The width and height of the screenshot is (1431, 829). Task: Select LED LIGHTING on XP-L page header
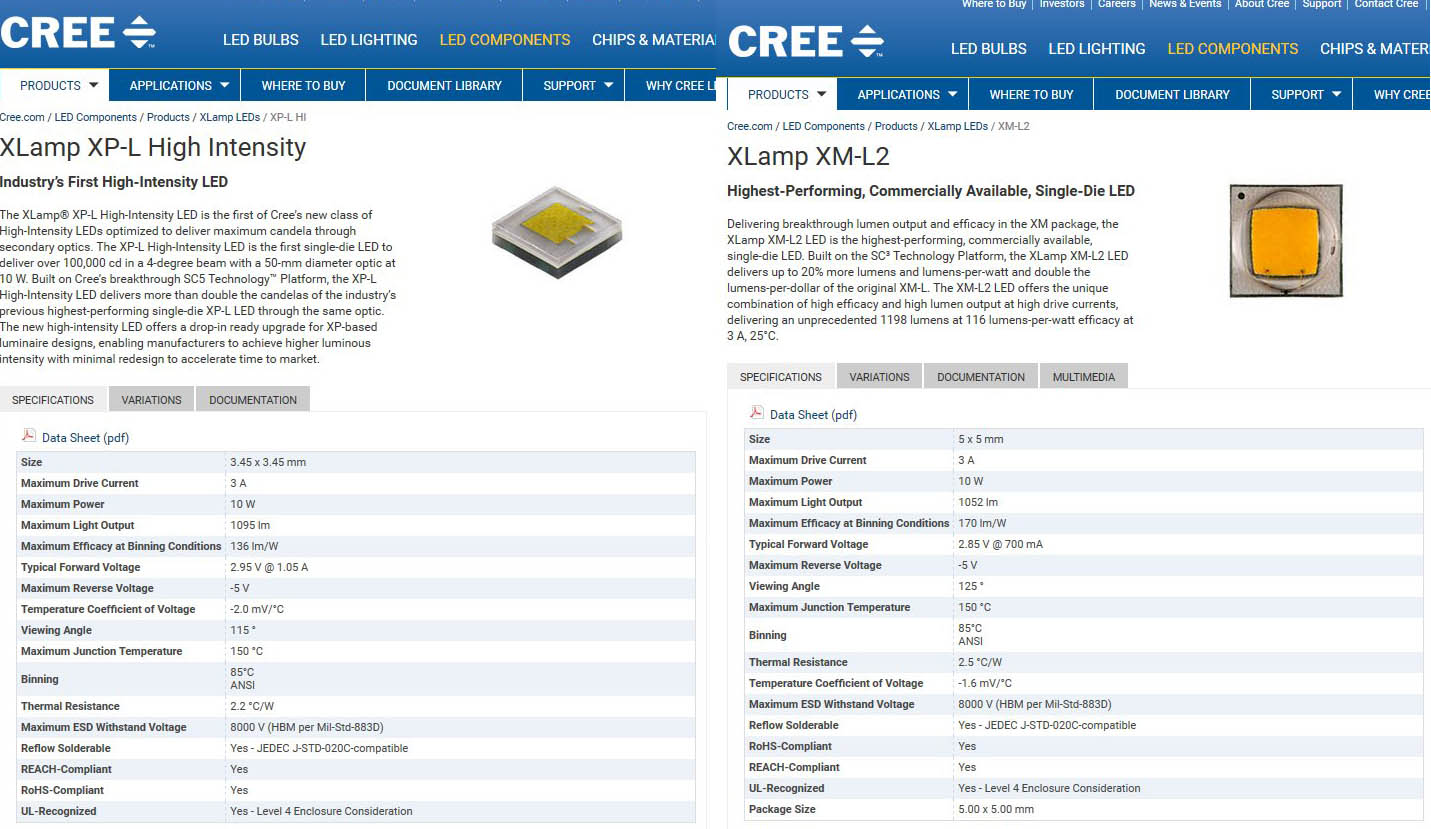coord(369,40)
